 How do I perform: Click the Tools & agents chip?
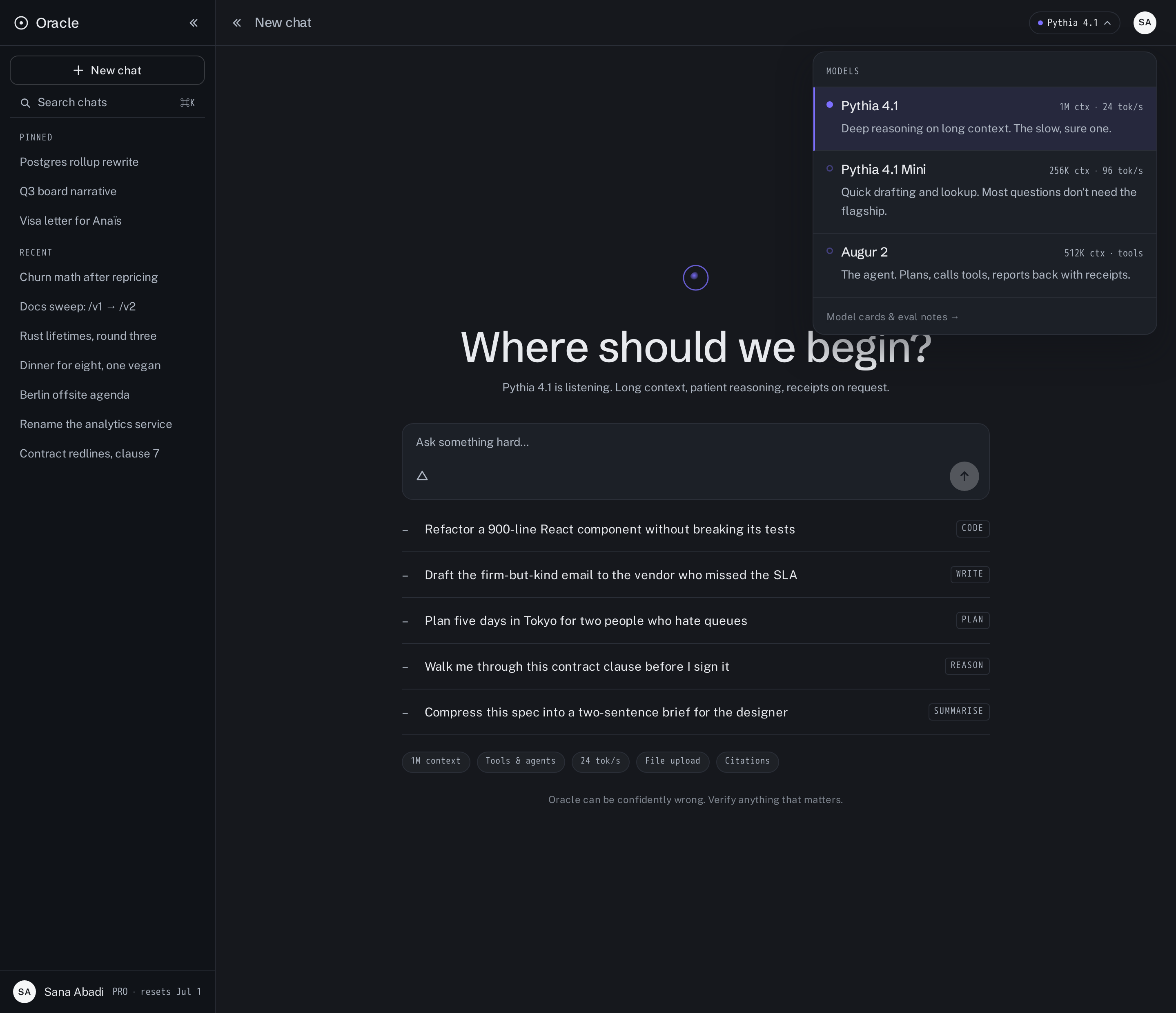click(x=521, y=761)
